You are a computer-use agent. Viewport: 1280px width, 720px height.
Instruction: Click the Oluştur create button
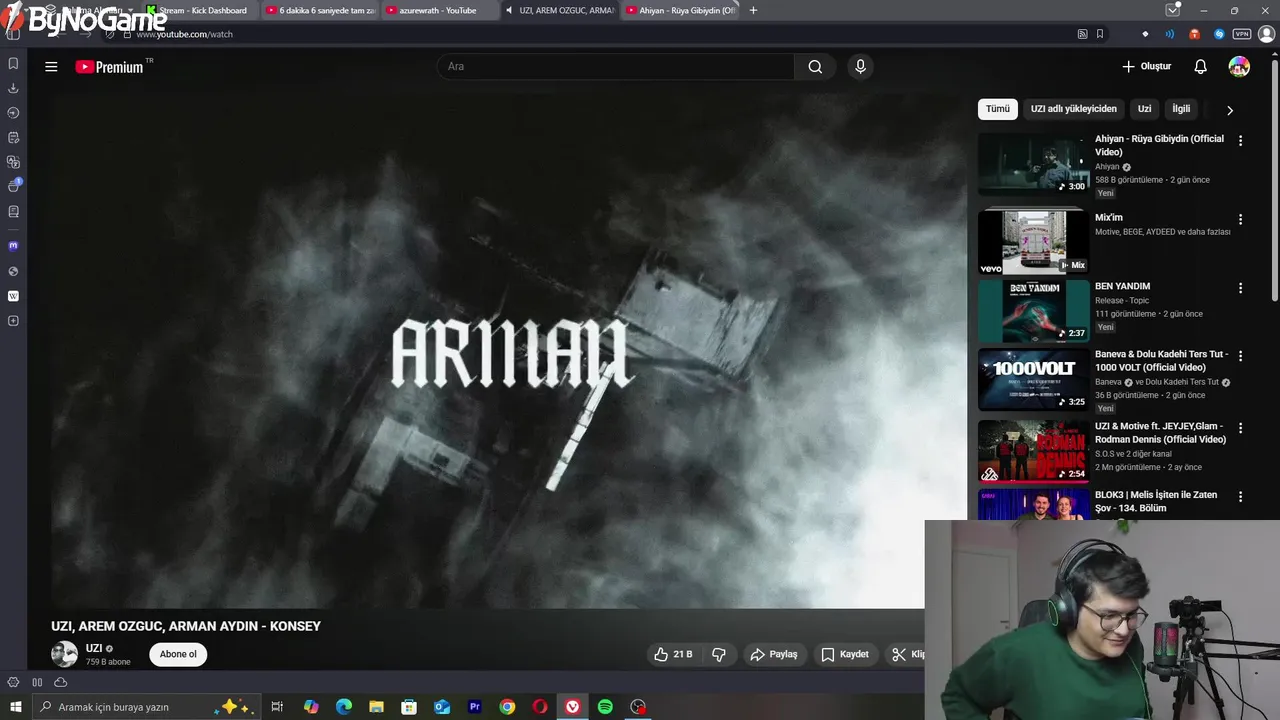1146,67
